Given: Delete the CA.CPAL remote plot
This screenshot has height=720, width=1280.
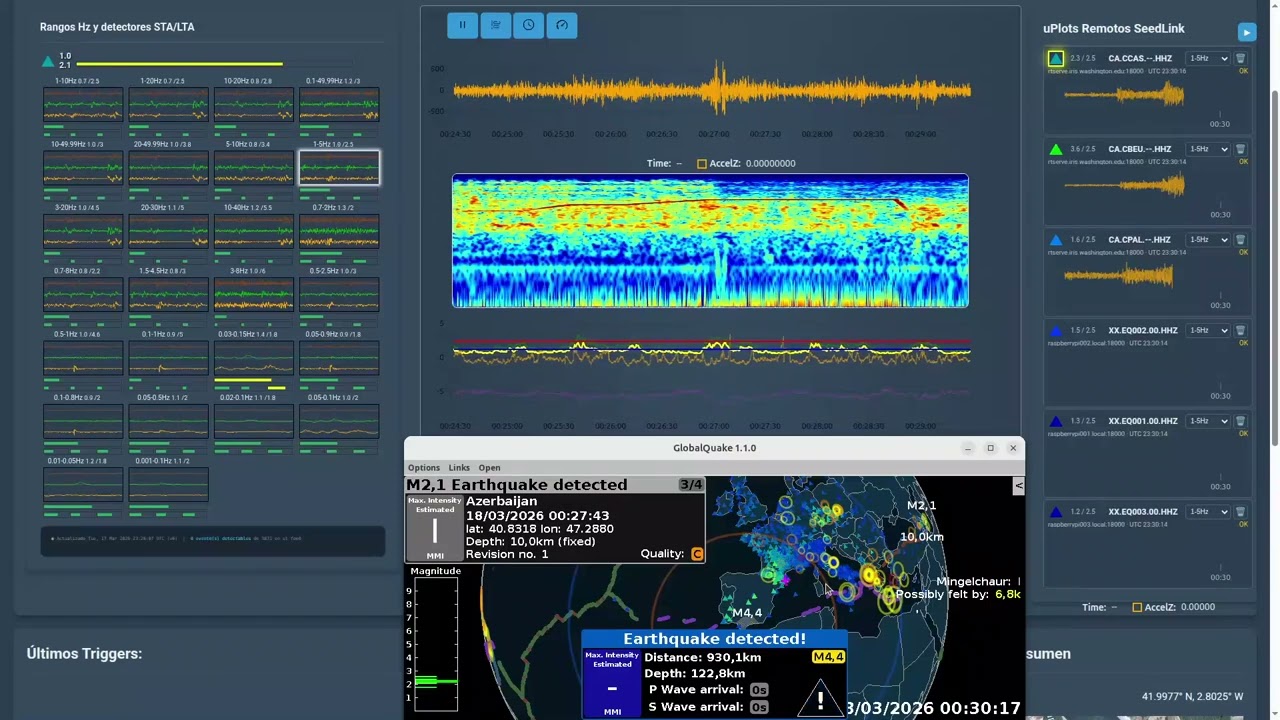Looking at the screenshot, I should pos(1241,240).
